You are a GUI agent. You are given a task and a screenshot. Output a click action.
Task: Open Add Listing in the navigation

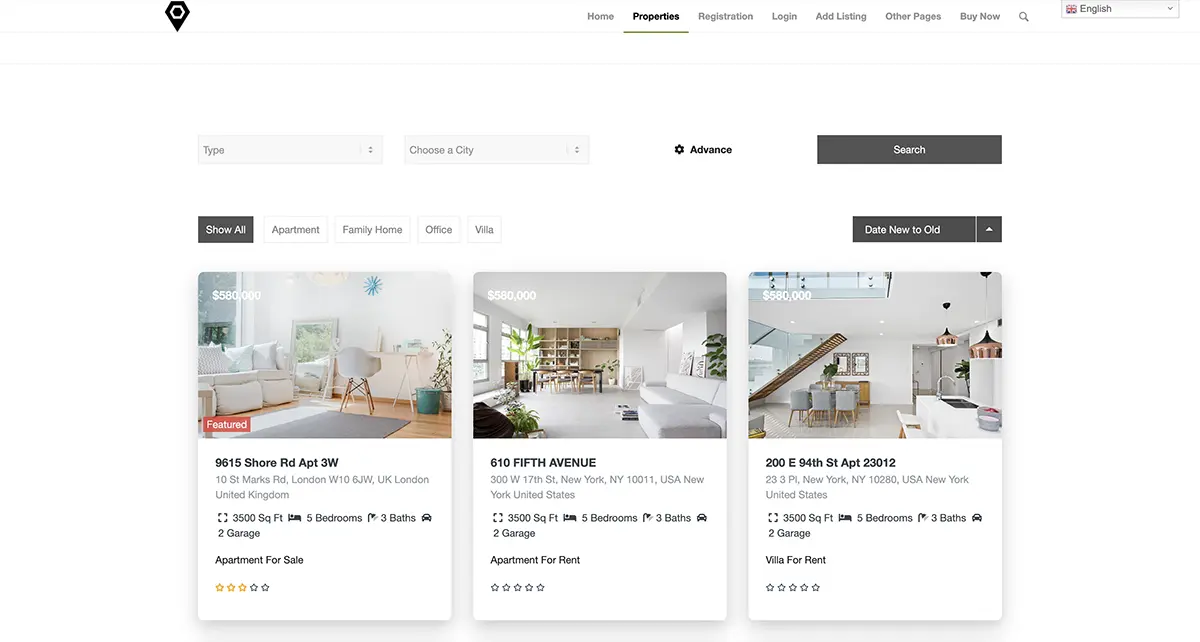click(841, 17)
